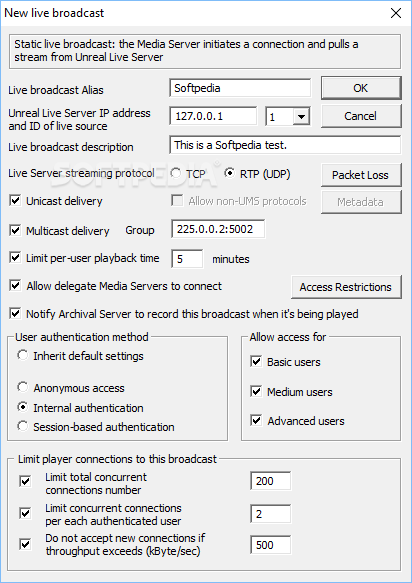The height and width of the screenshot is (583, 412).
Task: Click the 'Live Server streaming protocol' label
Action: tap(81, 173)
